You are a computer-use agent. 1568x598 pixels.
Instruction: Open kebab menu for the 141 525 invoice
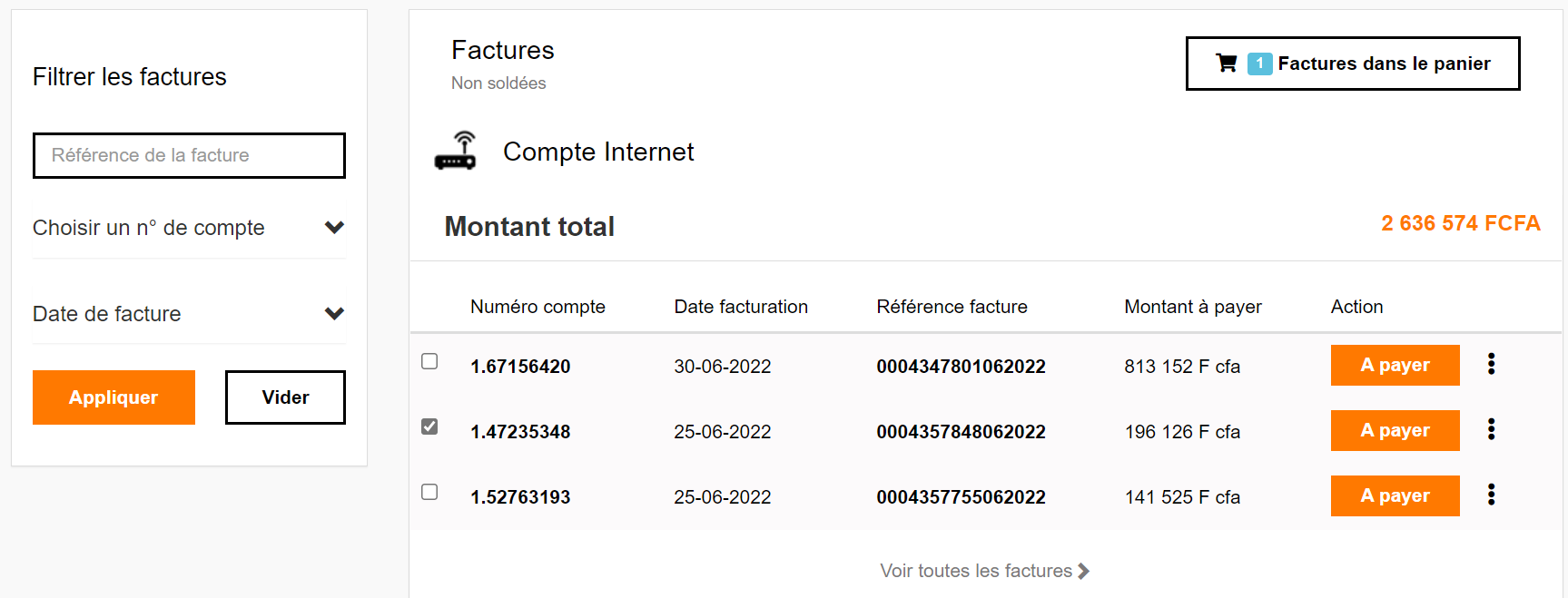[1491, 495]
